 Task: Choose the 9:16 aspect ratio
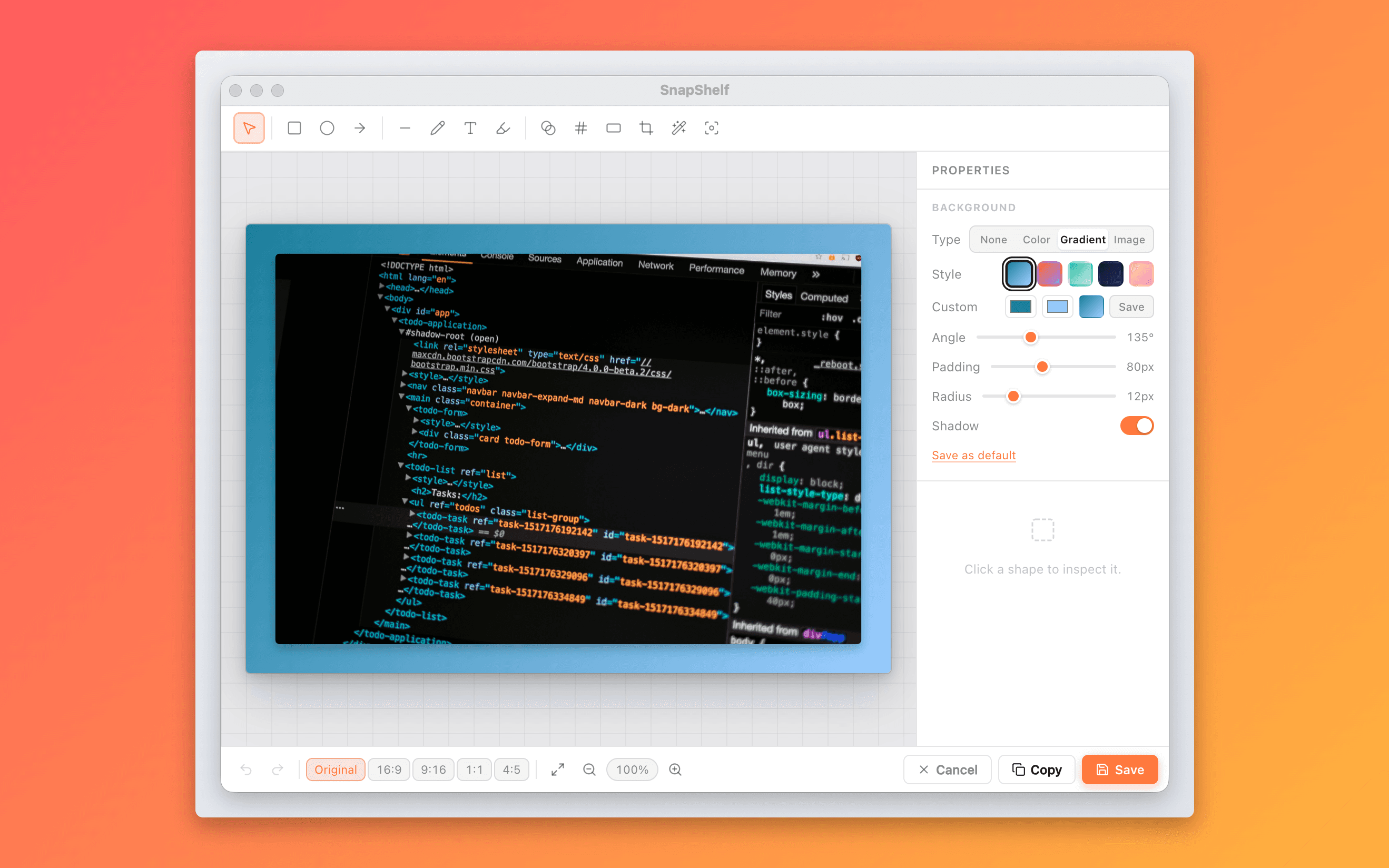pos(434,770)
